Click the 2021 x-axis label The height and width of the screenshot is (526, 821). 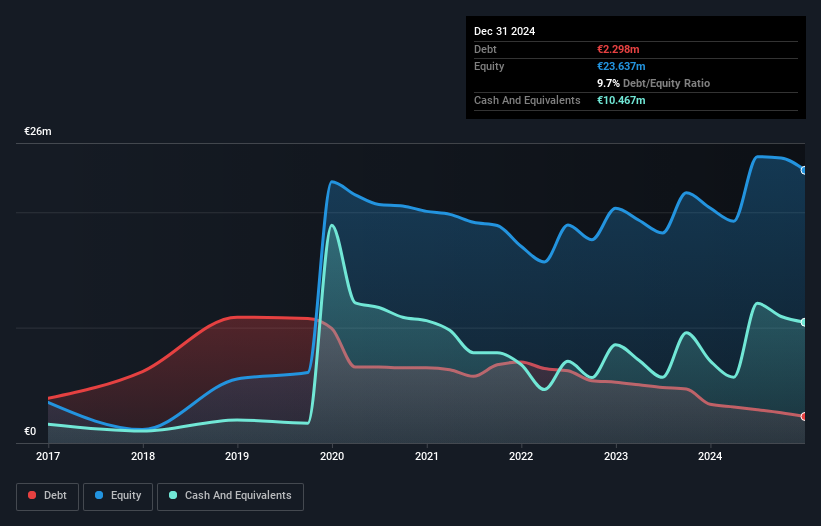point(427,456)
